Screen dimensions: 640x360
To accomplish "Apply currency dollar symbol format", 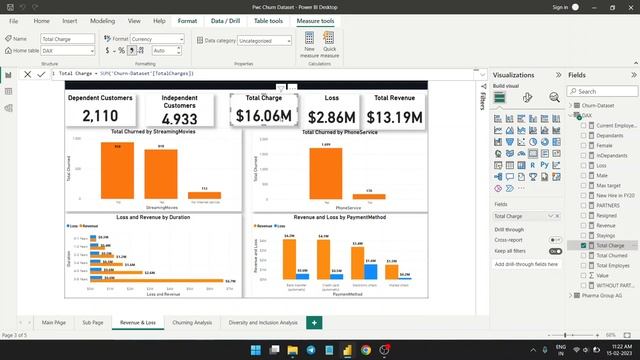I will click(x=107, y=51).
